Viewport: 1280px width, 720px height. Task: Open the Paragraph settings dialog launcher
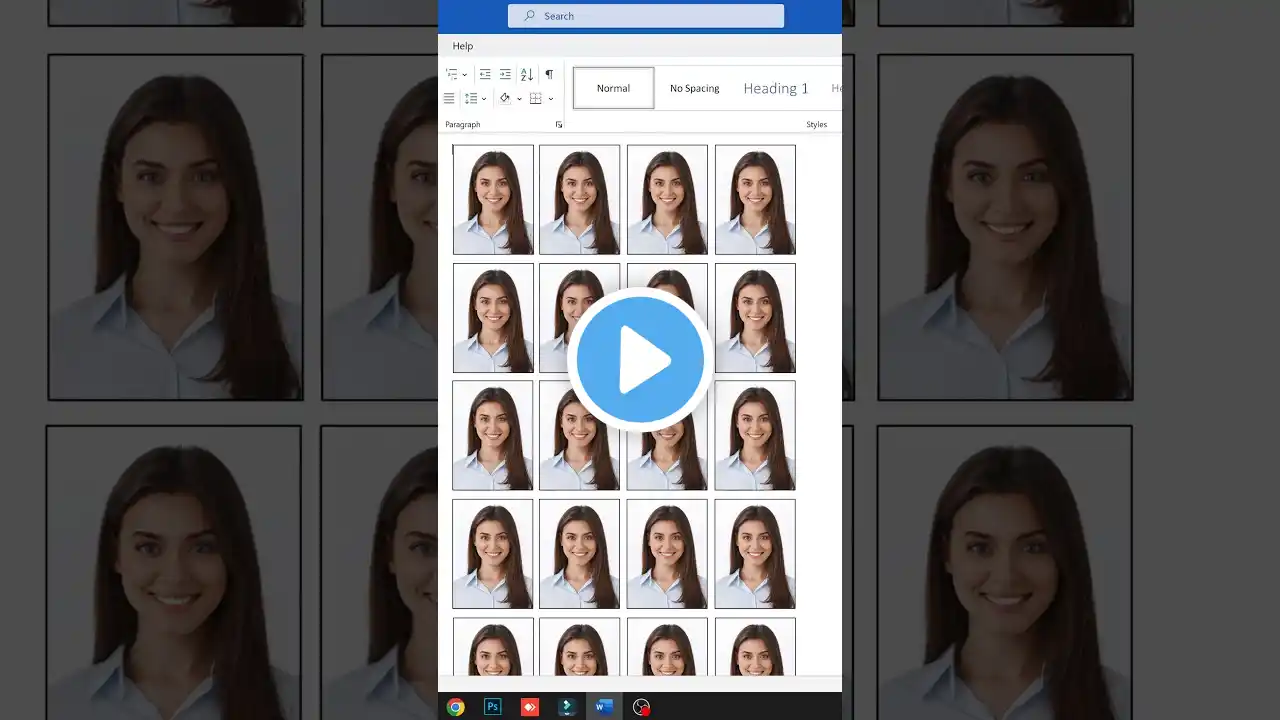558,125
